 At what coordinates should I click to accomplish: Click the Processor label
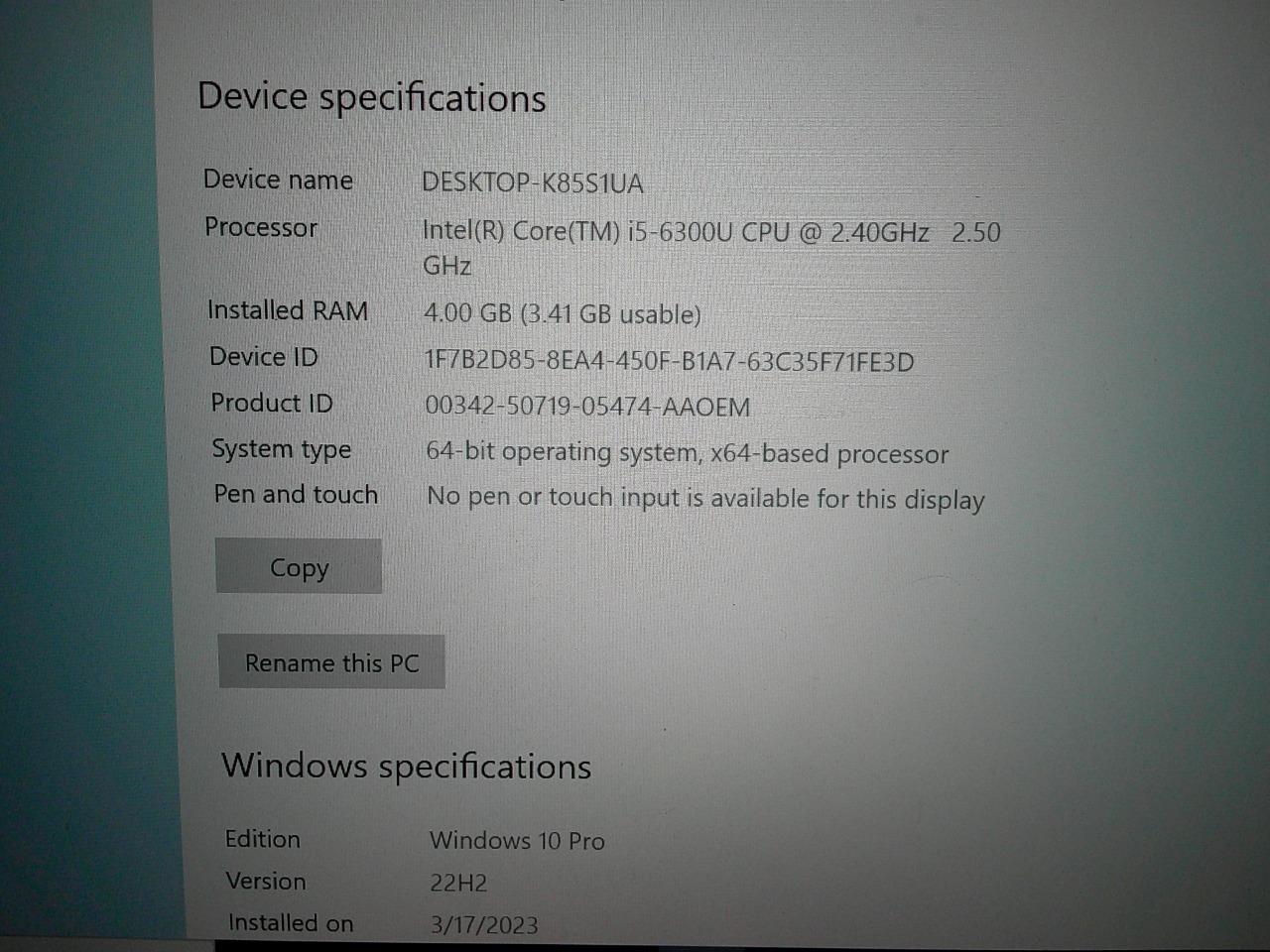(x=261, y=227)
